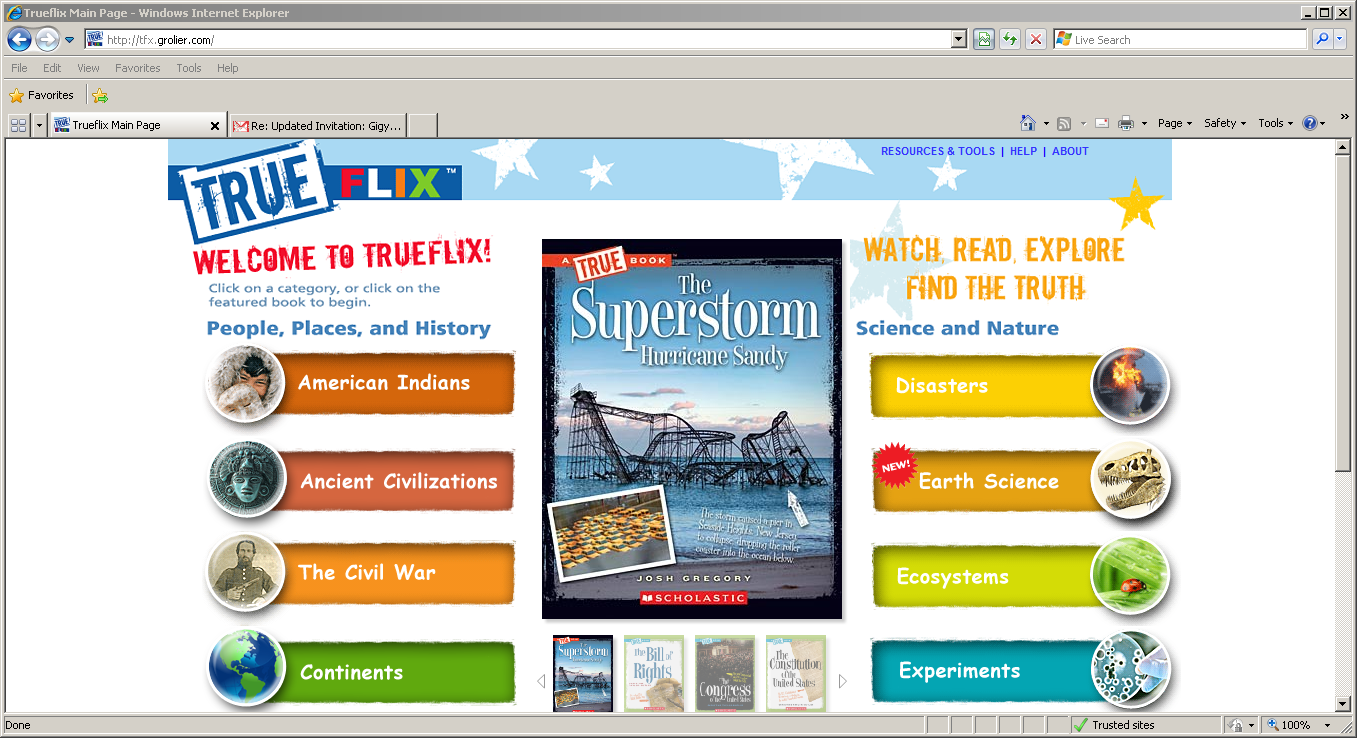Open featured Superstorm Hurricane Sandy book cover
Screen dimensions: 1357x738
[x=692, y=429]
